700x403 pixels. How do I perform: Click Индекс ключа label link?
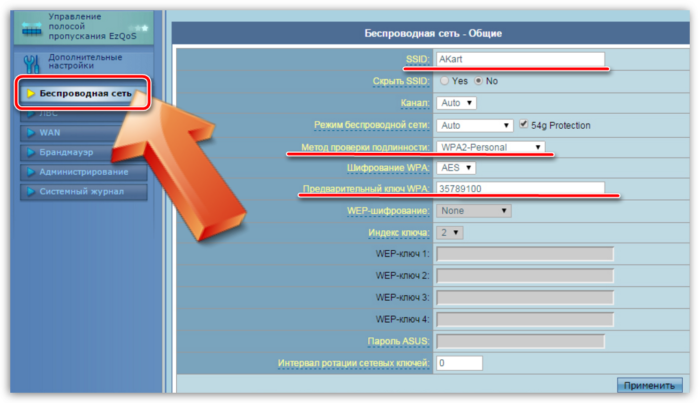[x=399, y=233]
